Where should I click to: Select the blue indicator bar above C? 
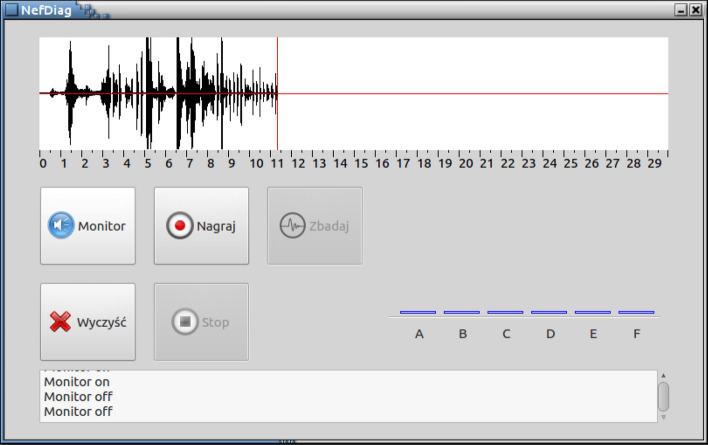pos(505,312)
